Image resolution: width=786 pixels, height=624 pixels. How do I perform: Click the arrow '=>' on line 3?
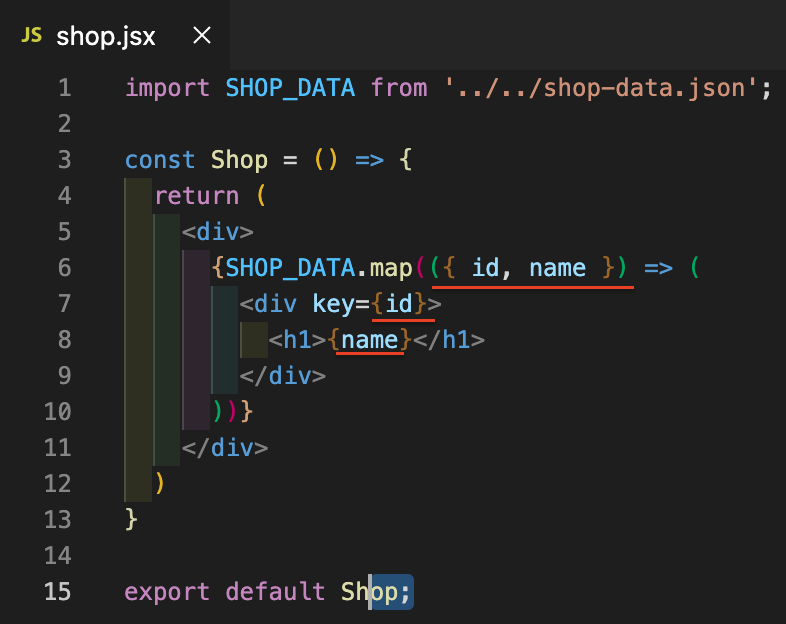(369, 160)
